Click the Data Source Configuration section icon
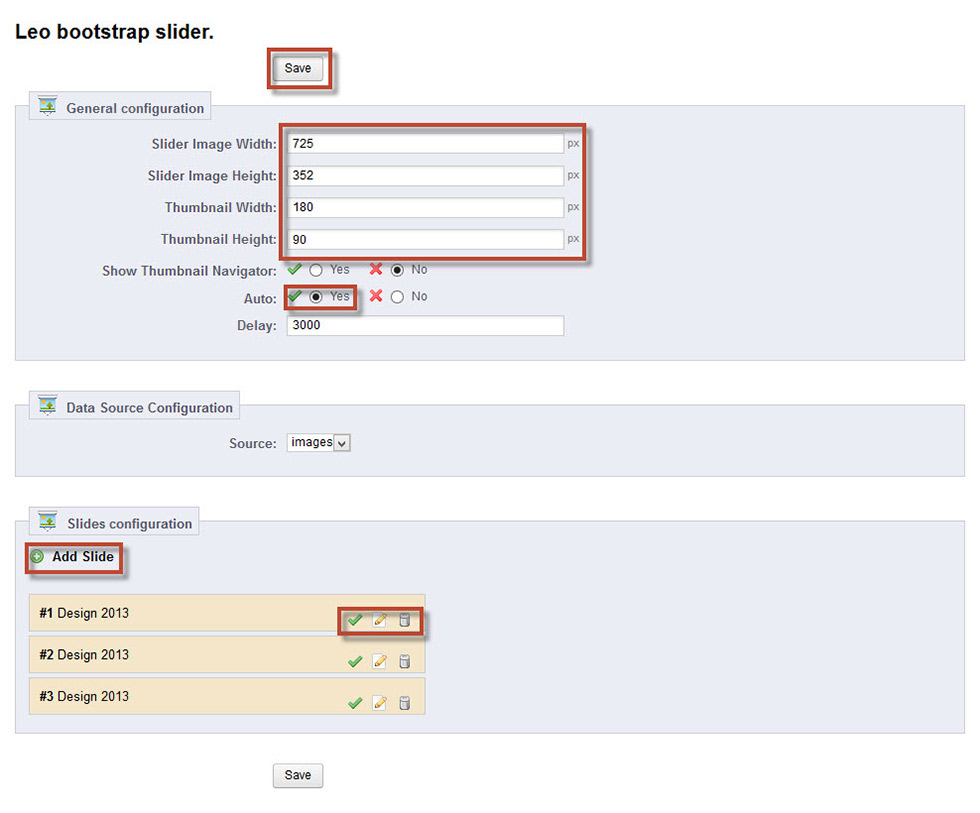This screenshot has width=980, height=813. click(48, 406)
